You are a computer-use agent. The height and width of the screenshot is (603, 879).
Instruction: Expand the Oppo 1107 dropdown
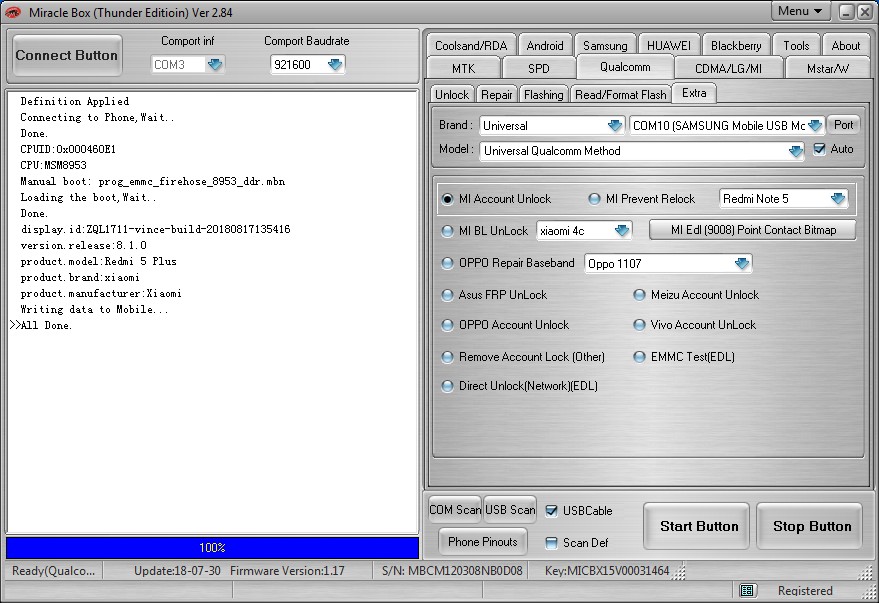742,263
